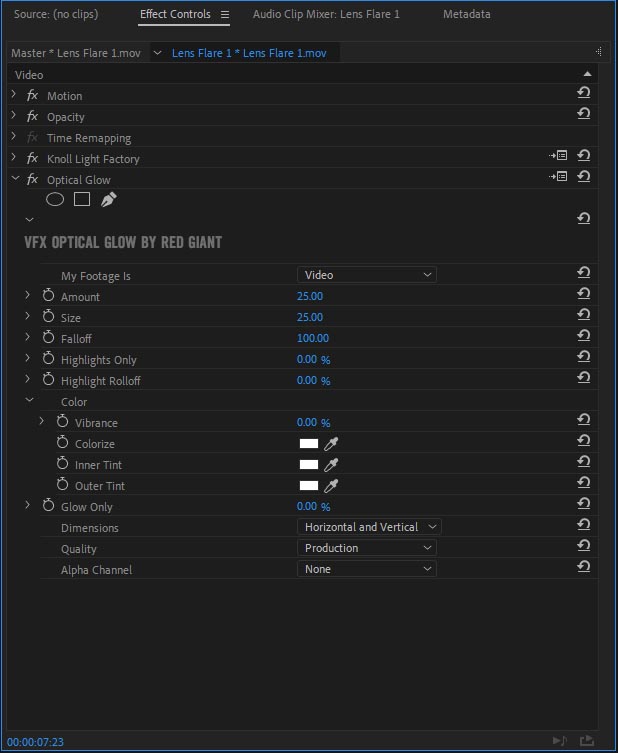Click Lens Flare 1 sequence clip link

[249, 53]
